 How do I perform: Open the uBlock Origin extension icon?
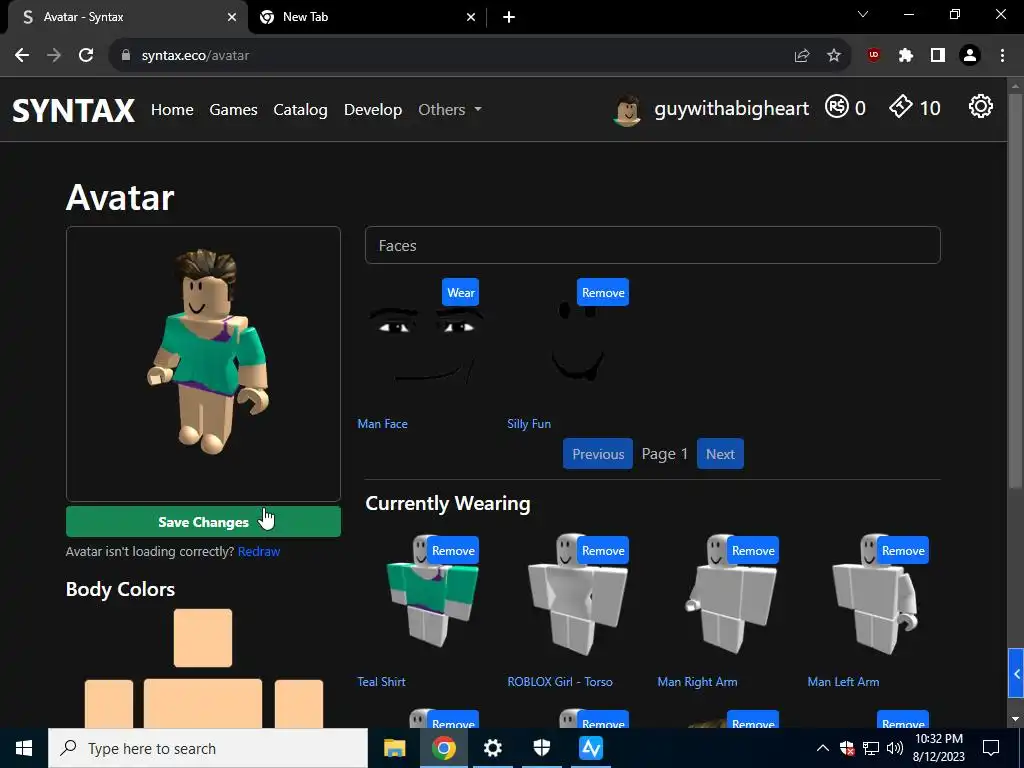click(x=874, y=56)
